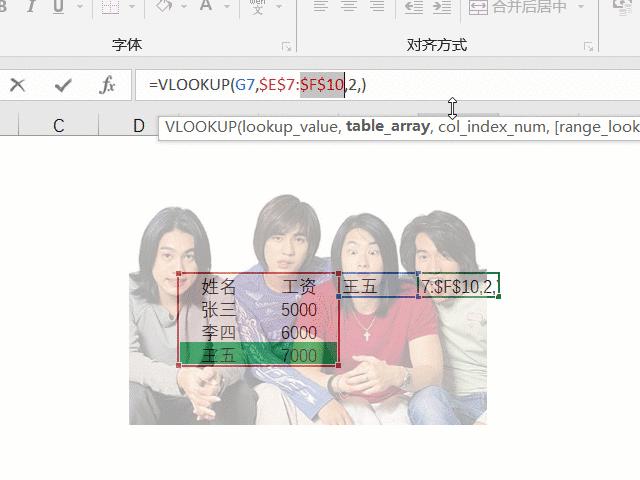
Task: Increase indent
Action: click(442, 6)
